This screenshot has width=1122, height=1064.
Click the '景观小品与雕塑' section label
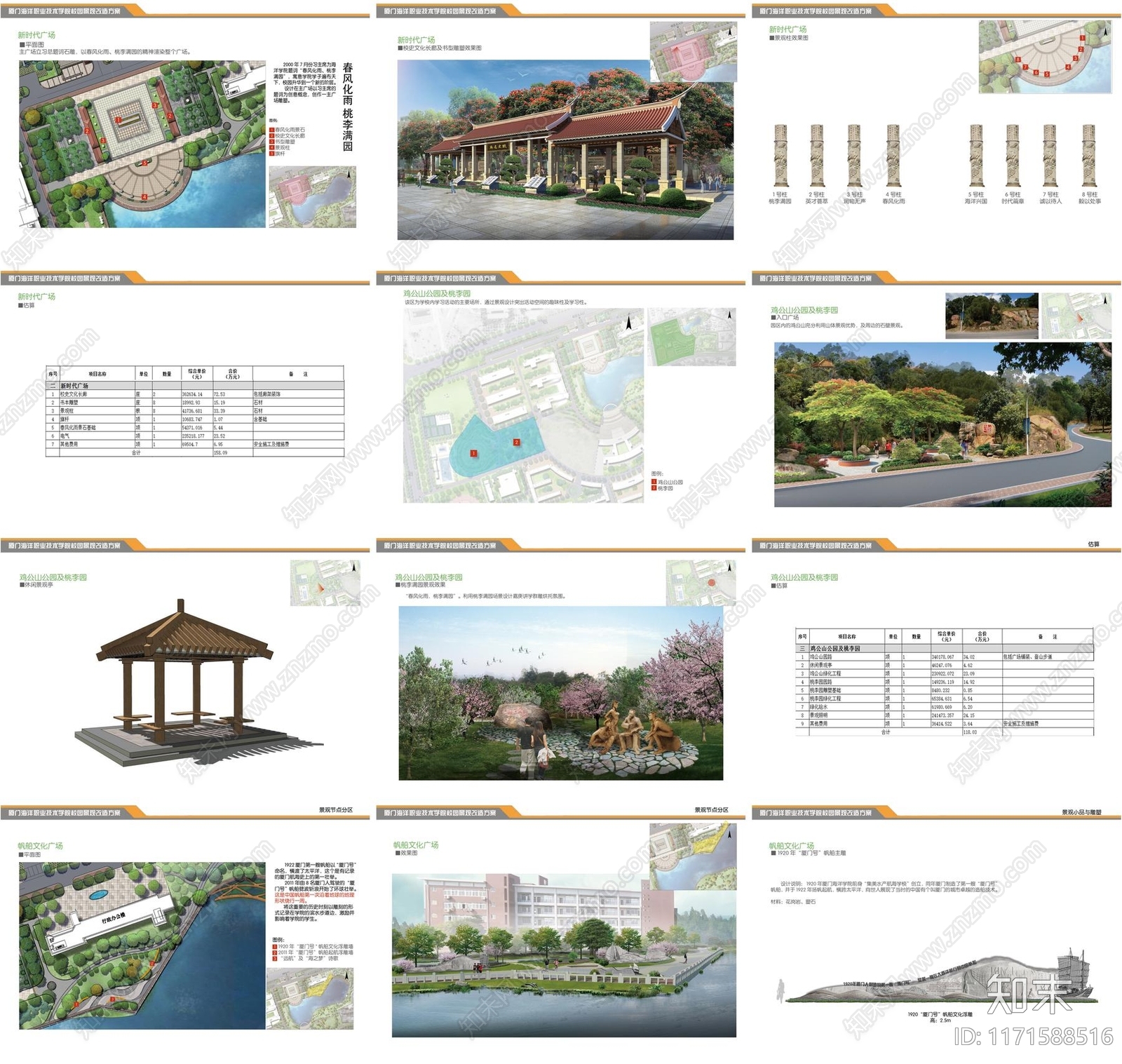(x=1081, y=812)
